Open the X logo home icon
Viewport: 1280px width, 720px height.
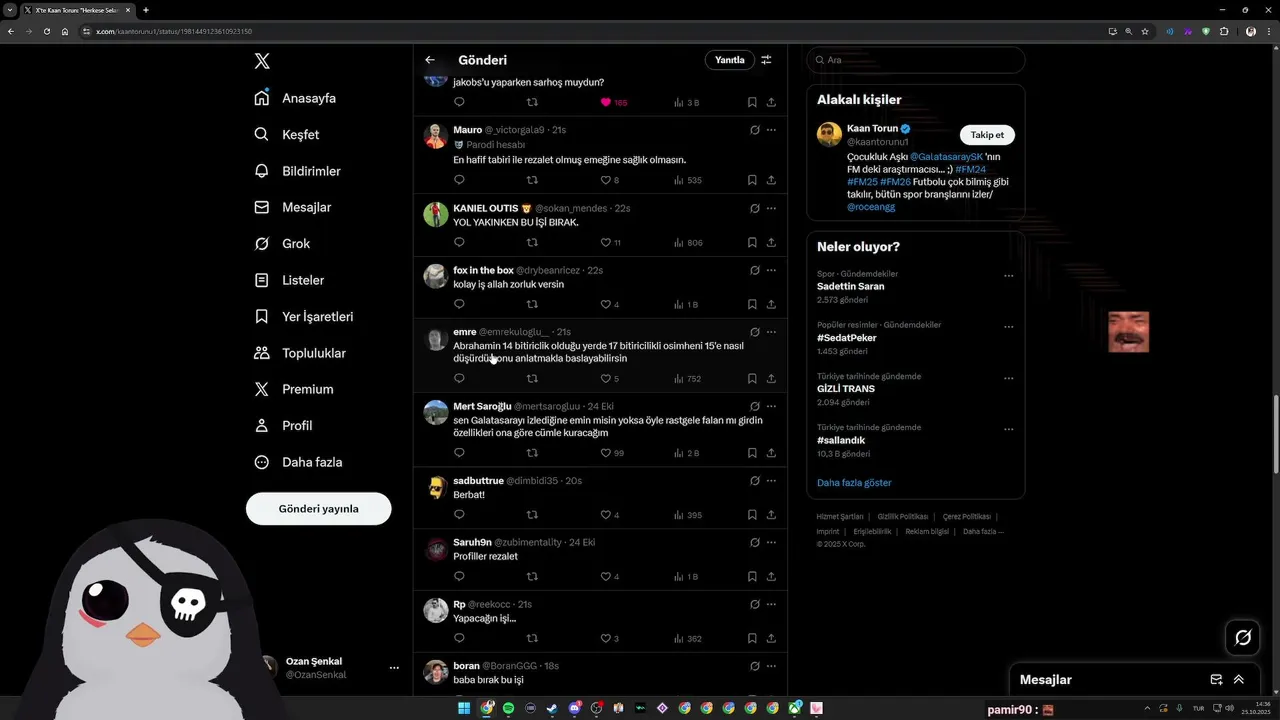(x=262, y=61)
